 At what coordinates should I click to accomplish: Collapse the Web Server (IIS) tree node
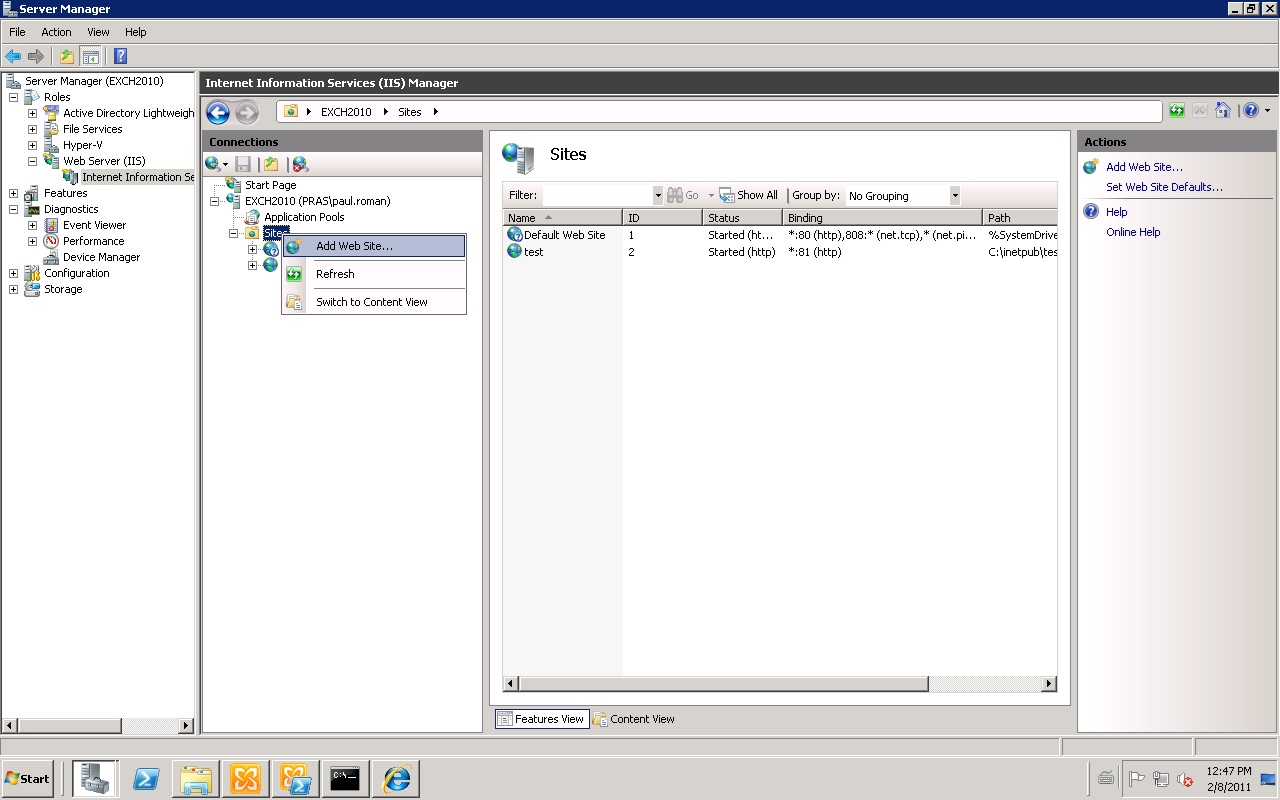(x=31, y=160)
